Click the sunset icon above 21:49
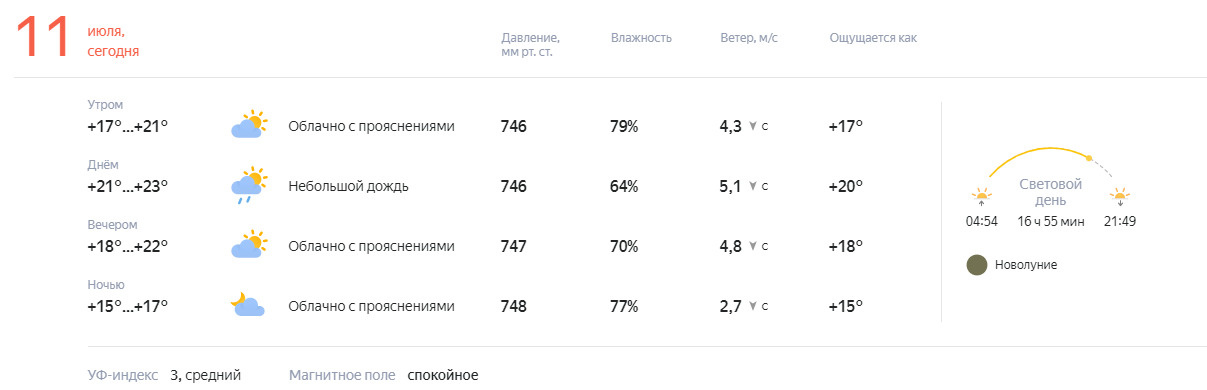 tap(1120, 195)
